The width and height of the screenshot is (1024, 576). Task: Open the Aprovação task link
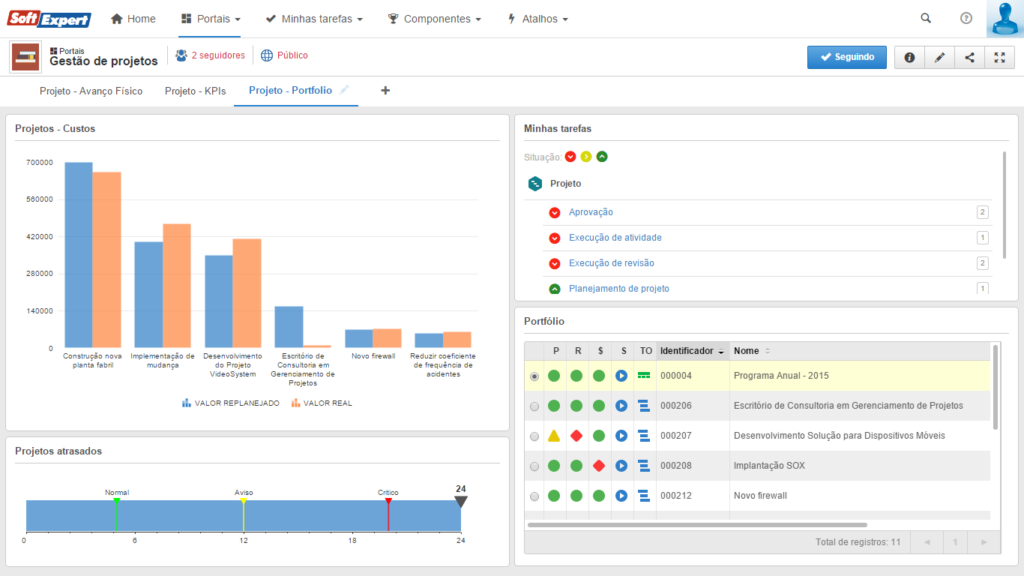590,212
